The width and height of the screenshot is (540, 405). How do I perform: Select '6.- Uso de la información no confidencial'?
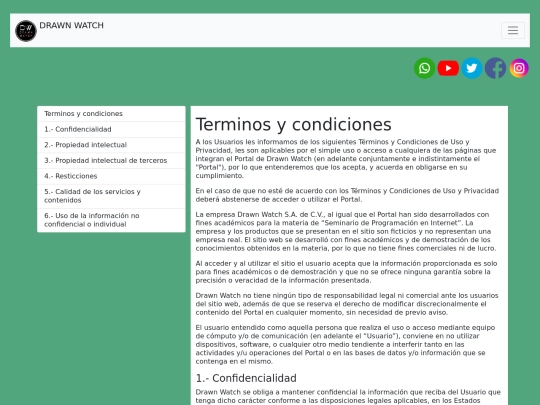(111, 220)
